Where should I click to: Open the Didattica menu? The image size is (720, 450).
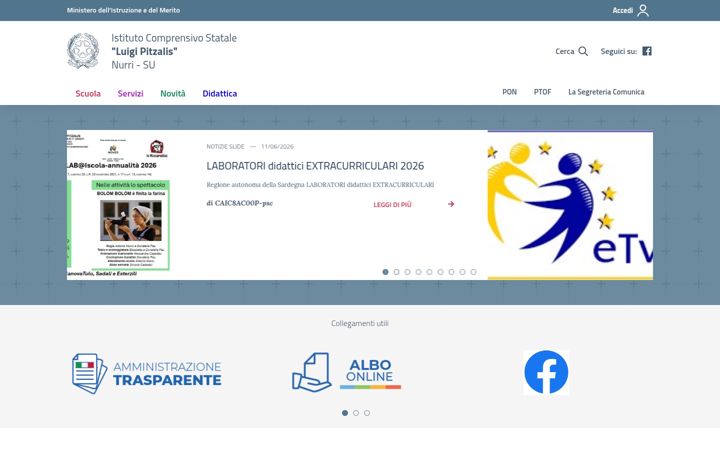click(x=219, y=93)
